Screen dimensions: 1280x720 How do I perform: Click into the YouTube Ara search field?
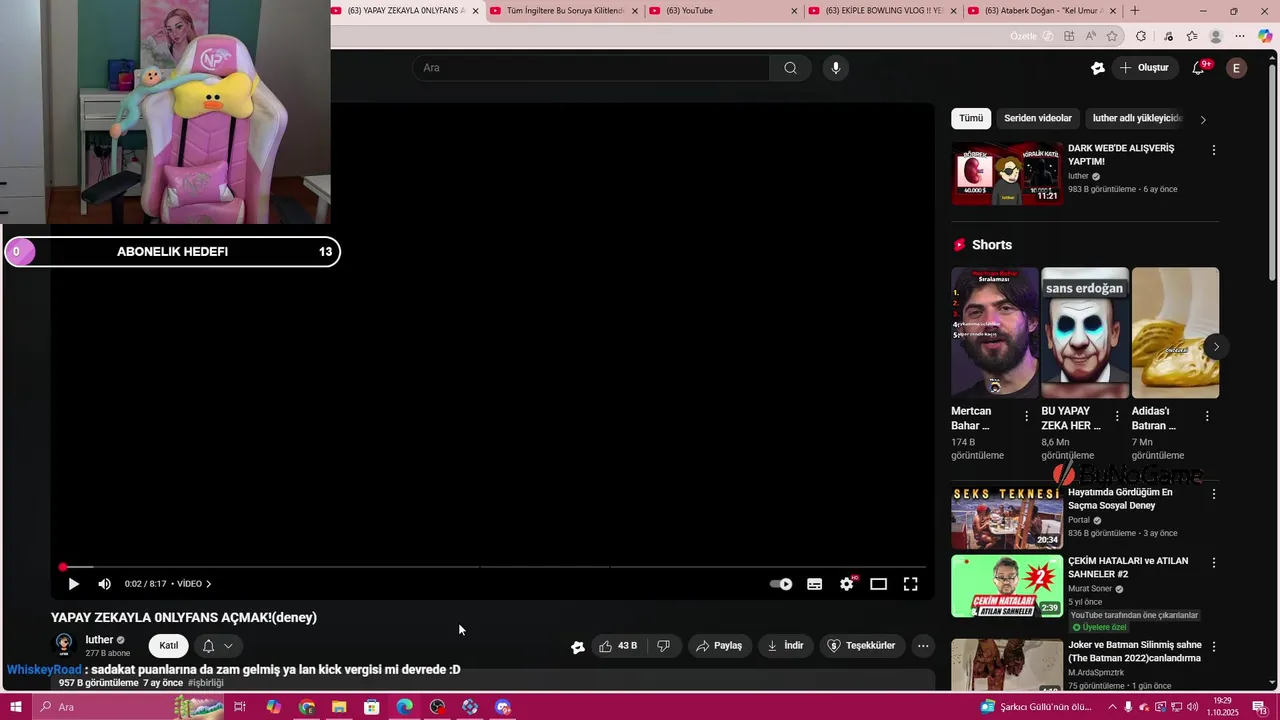(x=591, y=68)
